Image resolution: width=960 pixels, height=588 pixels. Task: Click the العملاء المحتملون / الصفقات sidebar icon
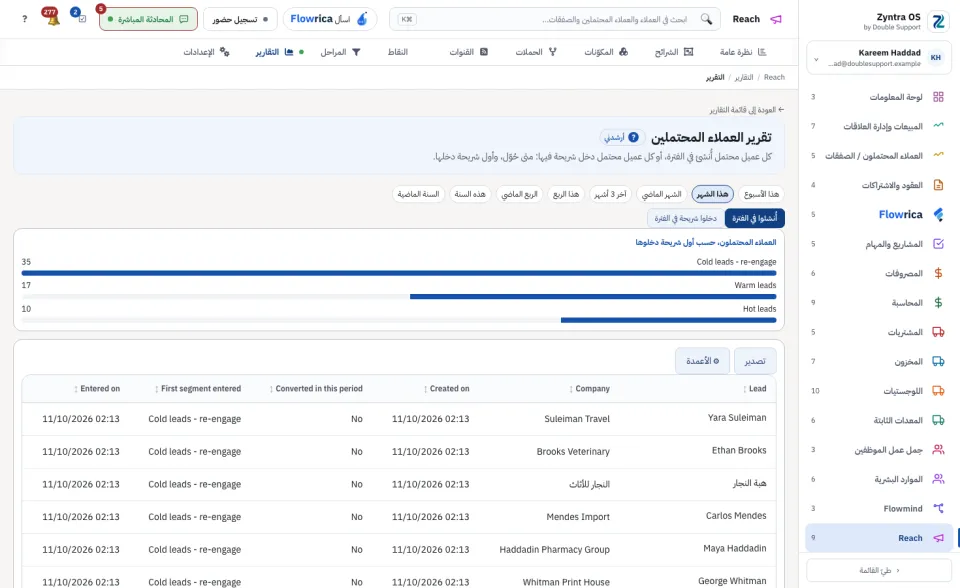938,156
